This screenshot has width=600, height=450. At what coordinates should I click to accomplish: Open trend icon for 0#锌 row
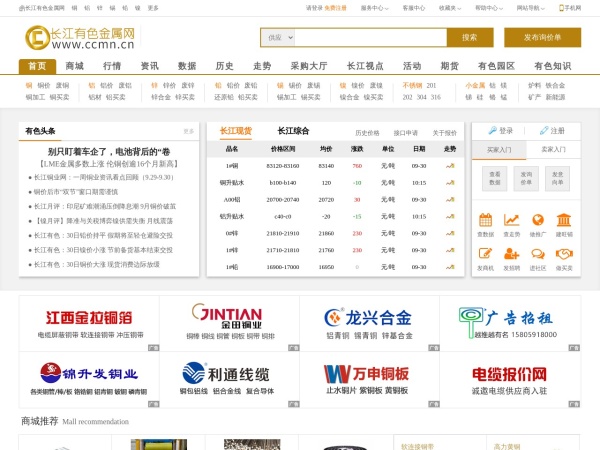(450, 233)
